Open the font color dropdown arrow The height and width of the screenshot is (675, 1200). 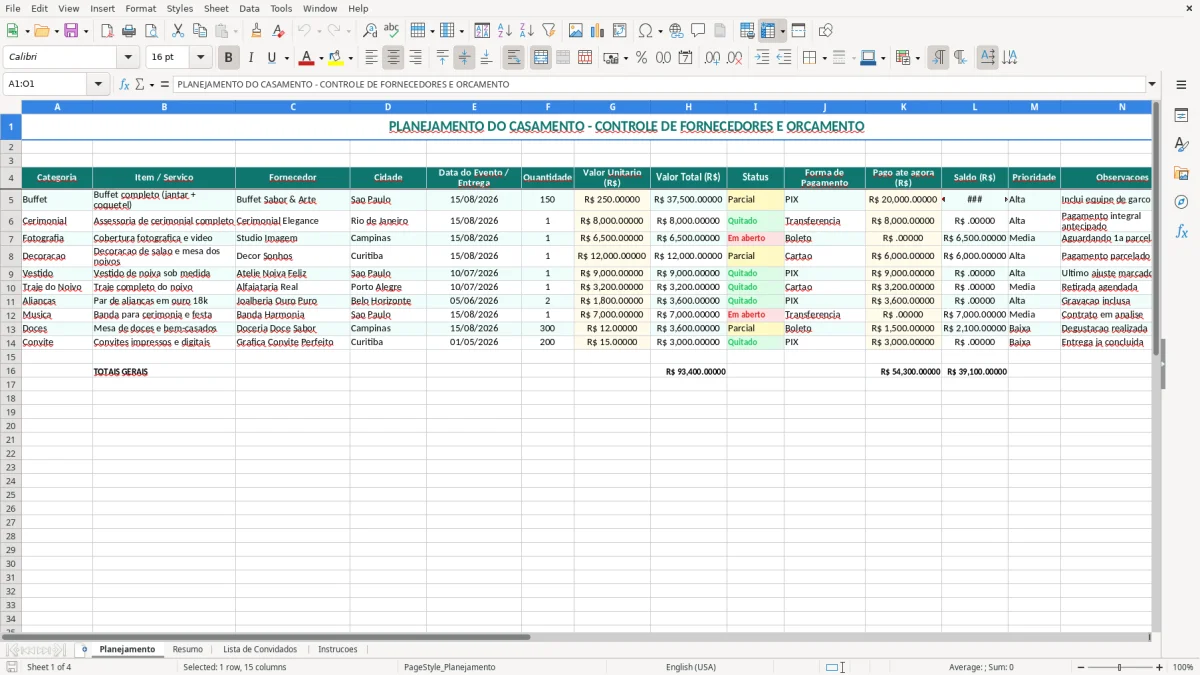pyautogui.click(x=321, y=58)
